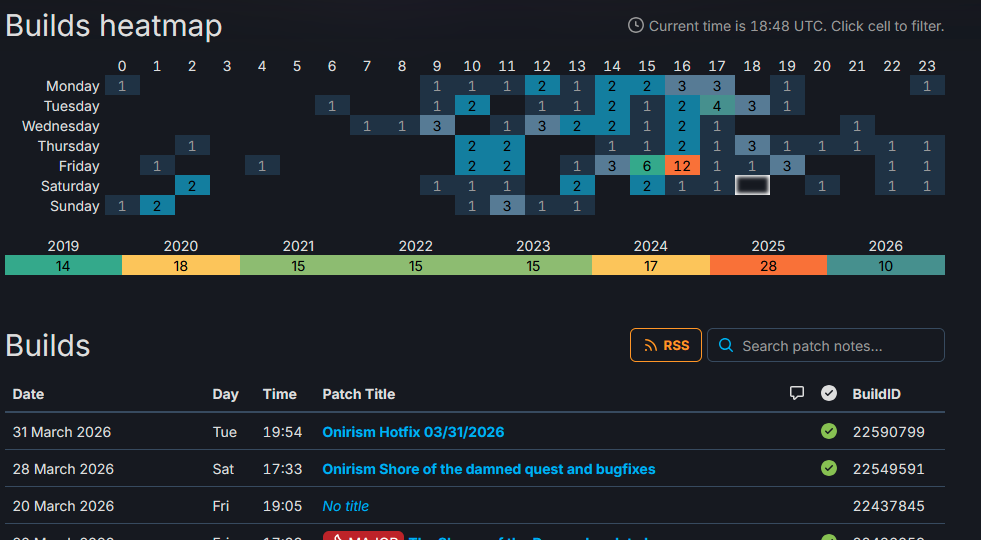Select the 2026 year bar with 10 builds
The image size is (981, 540).
pyautogui.click(x=886, y=265)
